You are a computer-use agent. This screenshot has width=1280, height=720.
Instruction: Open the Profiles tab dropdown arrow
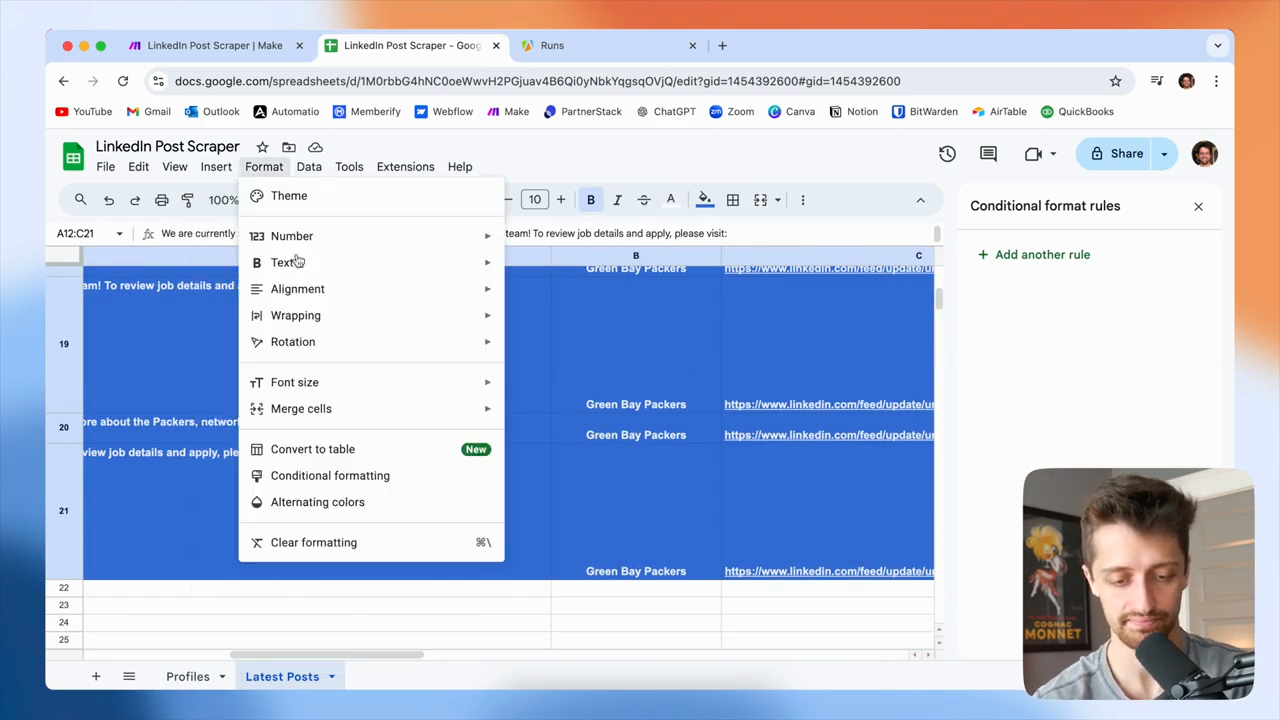[x=222, y=677]
